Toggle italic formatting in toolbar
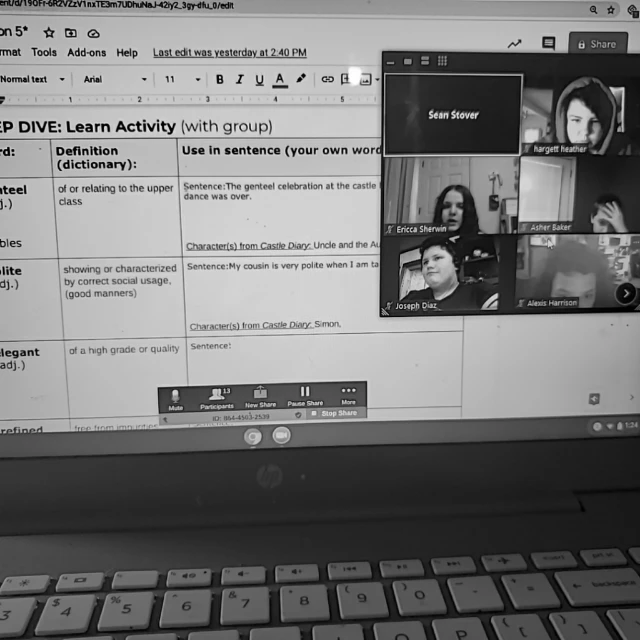 (x=240, y=79)
